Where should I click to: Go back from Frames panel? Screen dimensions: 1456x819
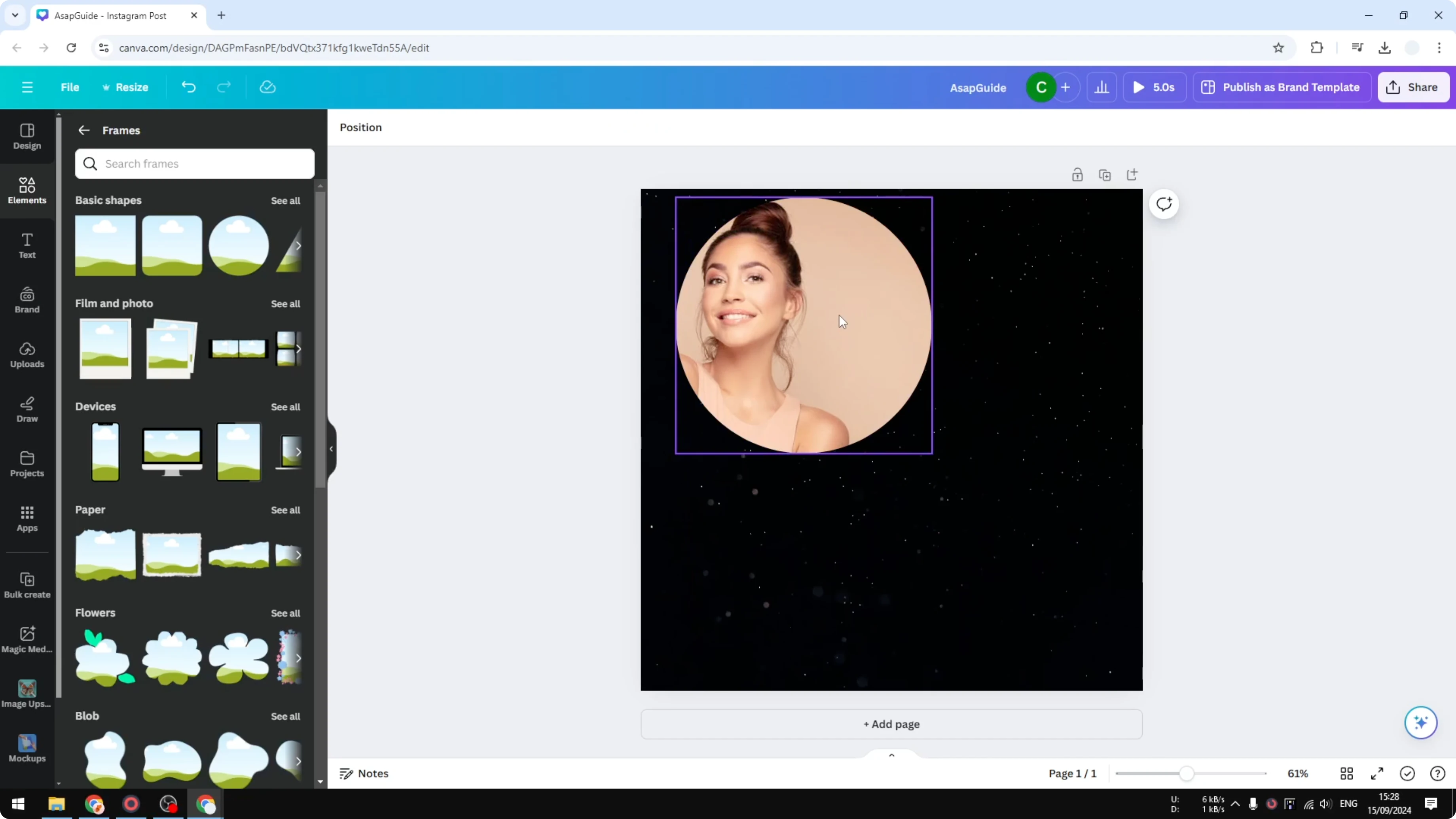tap(83, 130)
